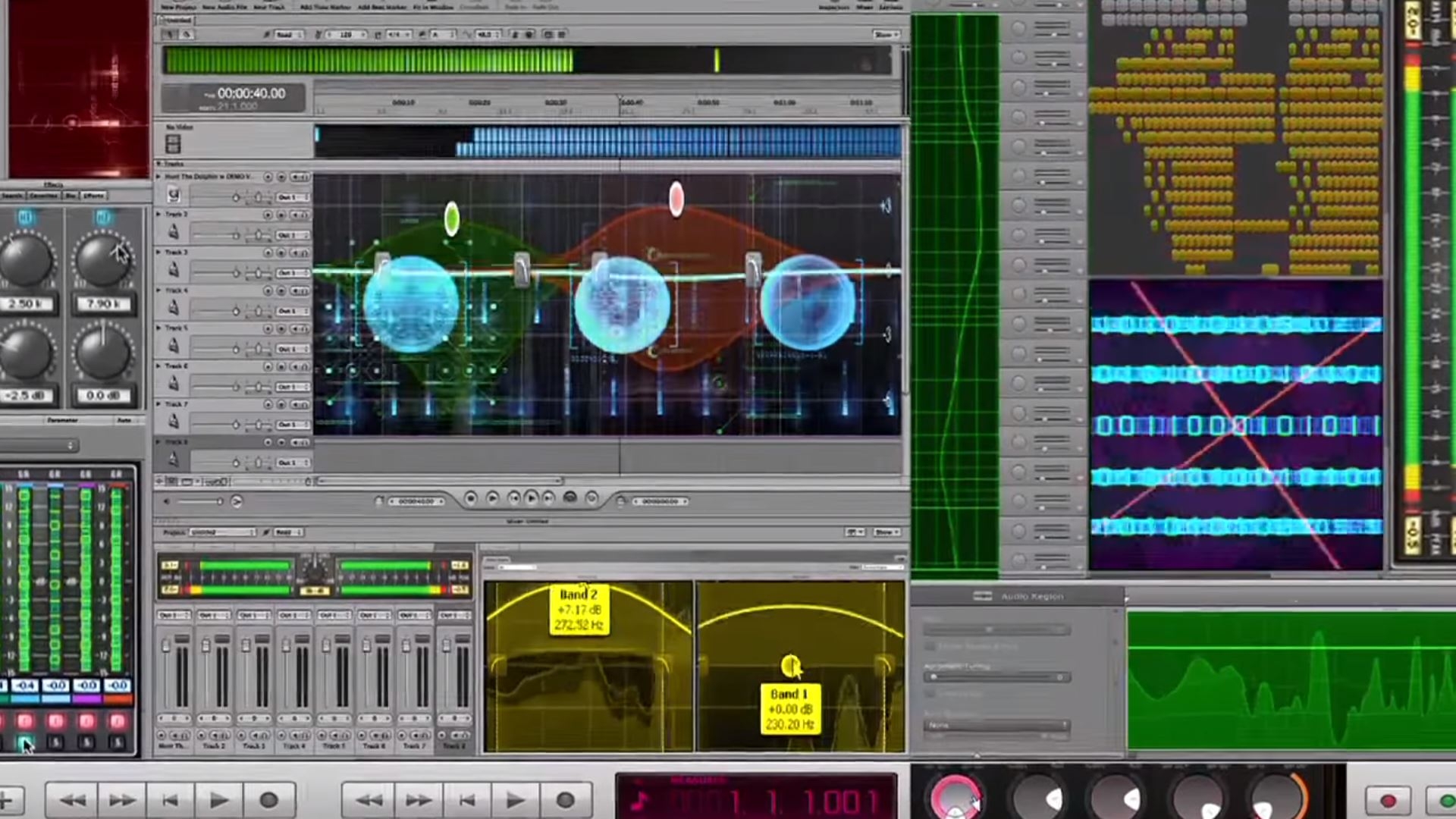
Task: Toggle the cyan solo button under left mixer
Action: click(25, 742)
